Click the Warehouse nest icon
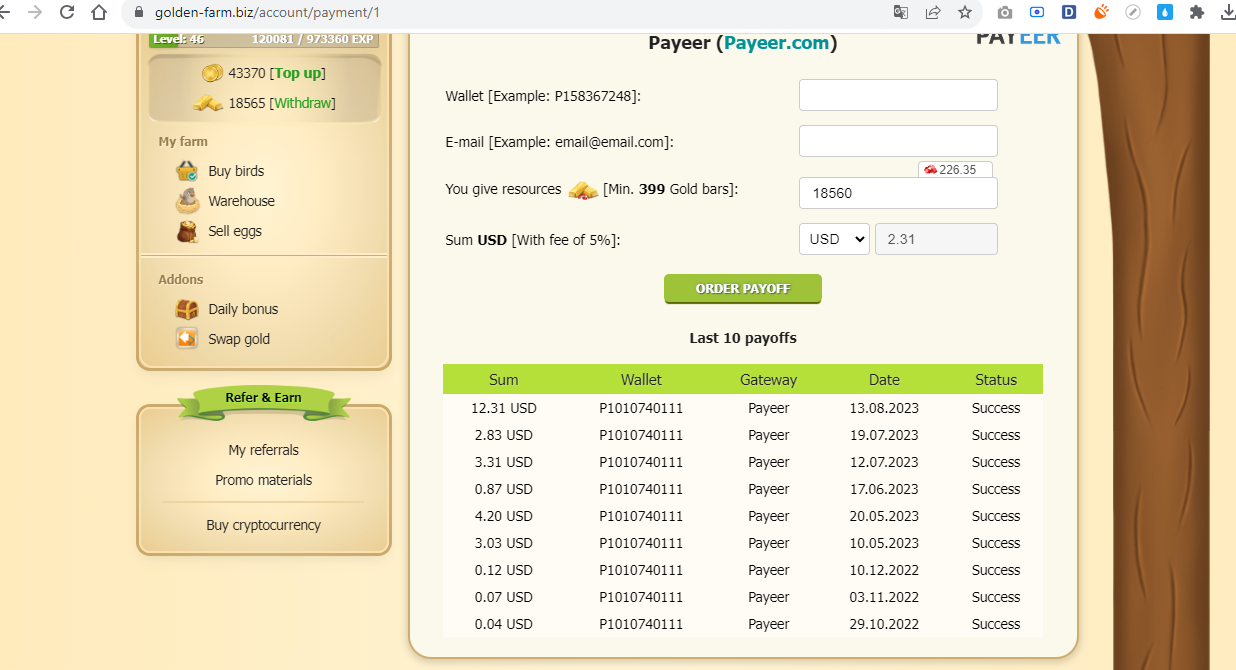 tap(187, 201)
